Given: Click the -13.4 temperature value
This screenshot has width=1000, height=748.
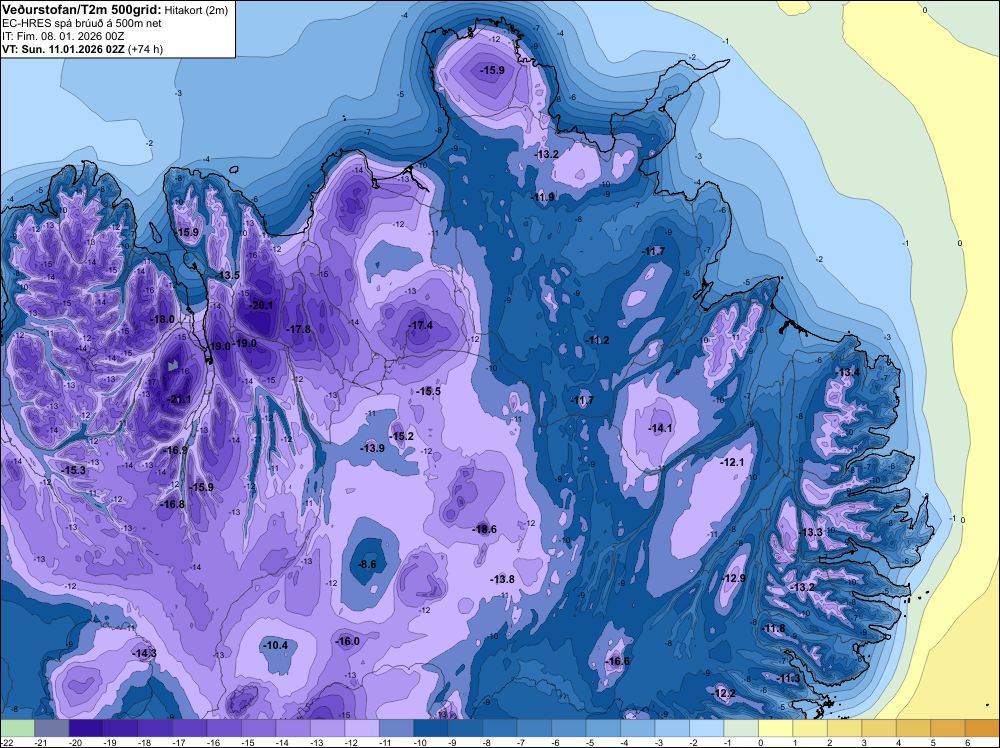Looking at the screenshot, I should (848, 373).
